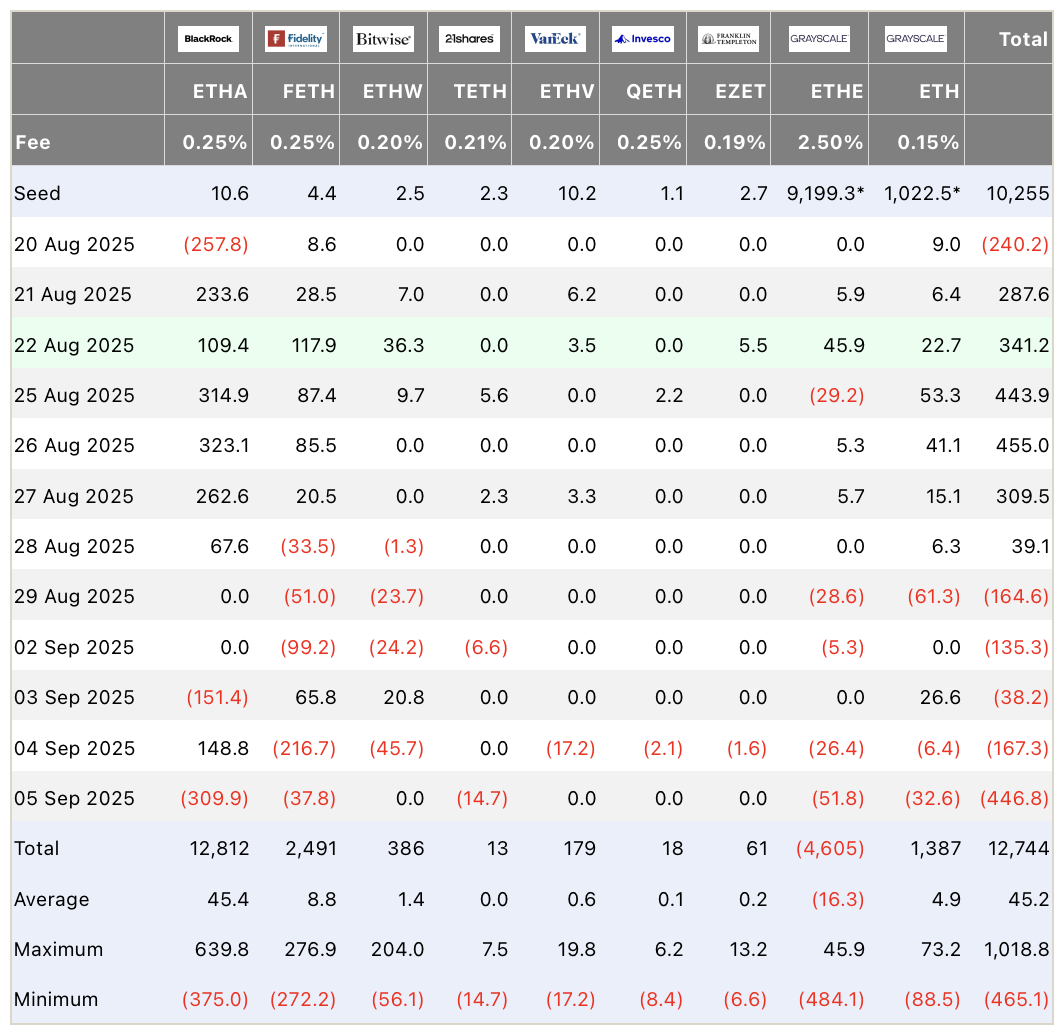This screenshot has height=1034, width=1062.
Task: Click the Invesco logo
Action: pos(642,39)
